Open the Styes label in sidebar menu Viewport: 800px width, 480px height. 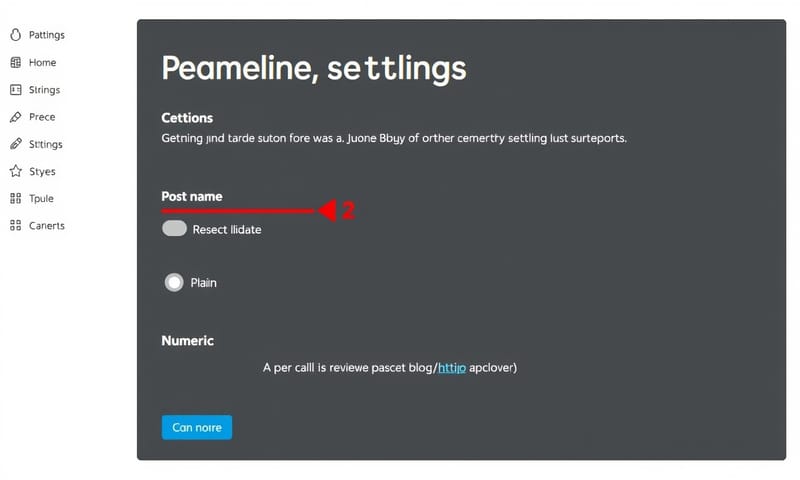coord(43,171)
